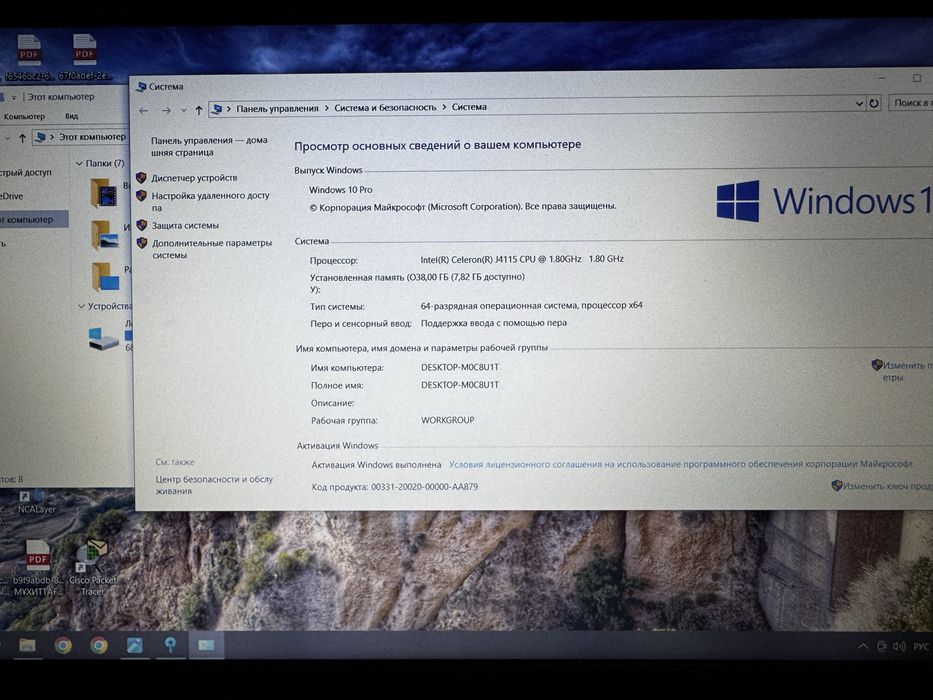
Task: Select the local disk drive icon
Action: (x=103, y=338)
